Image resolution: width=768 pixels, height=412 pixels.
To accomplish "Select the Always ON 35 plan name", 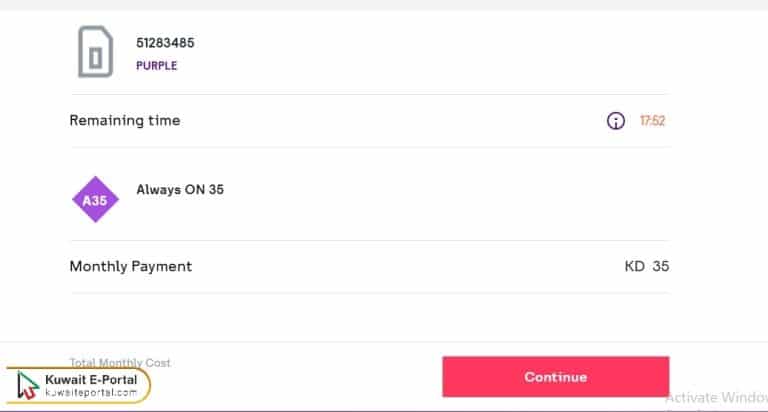I will coord(180,189).
